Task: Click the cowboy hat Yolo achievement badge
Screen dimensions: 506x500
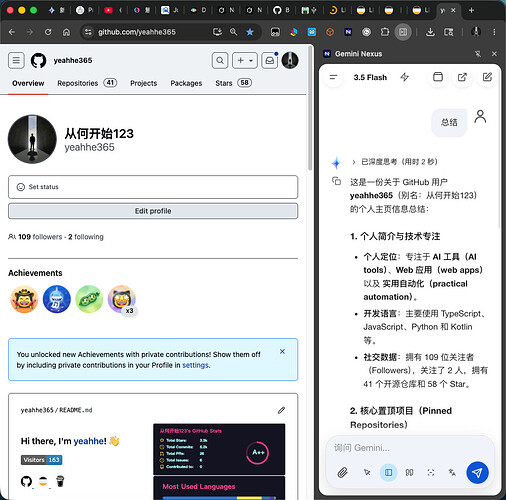Action: pos(24,299)
